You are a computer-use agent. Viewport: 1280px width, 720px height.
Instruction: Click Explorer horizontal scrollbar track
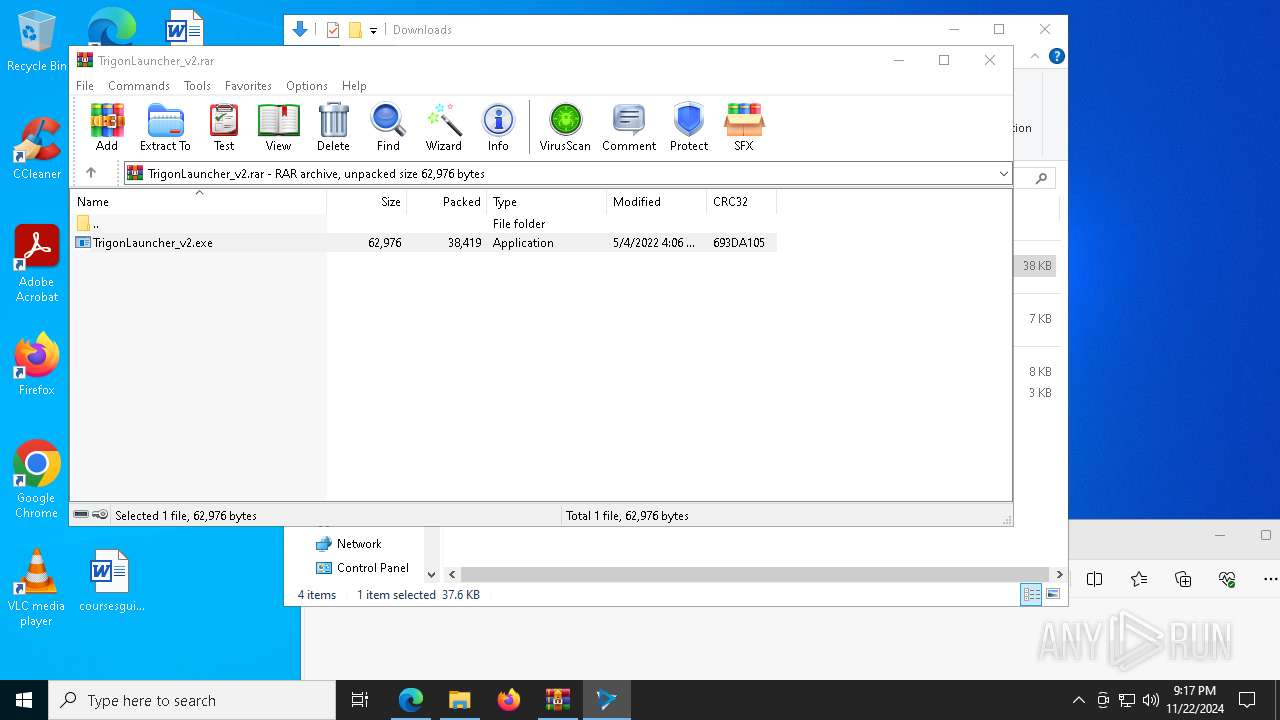click(755, 575)
